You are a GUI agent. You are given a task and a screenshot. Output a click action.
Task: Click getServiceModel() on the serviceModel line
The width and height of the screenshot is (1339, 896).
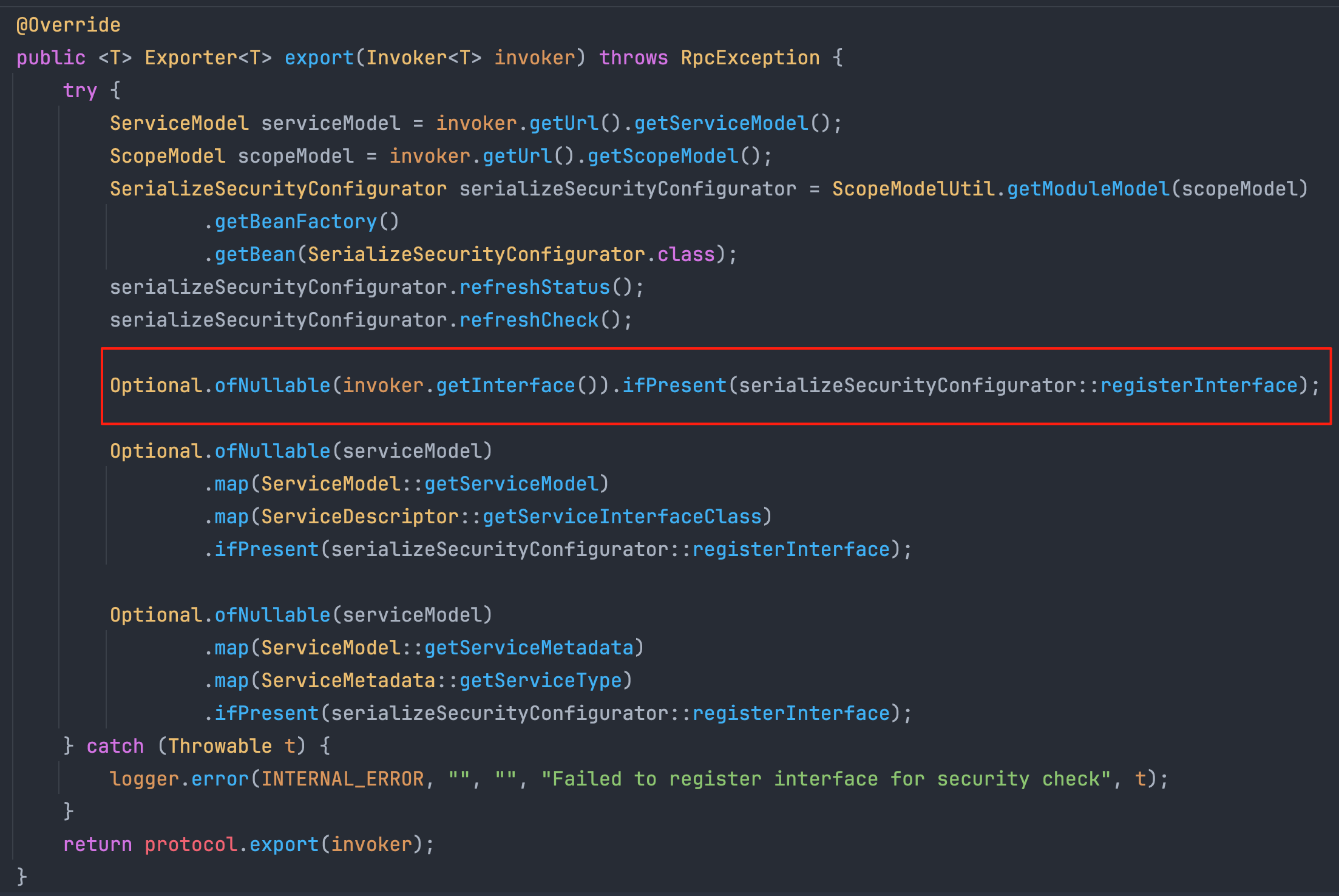tap(721, 123)
